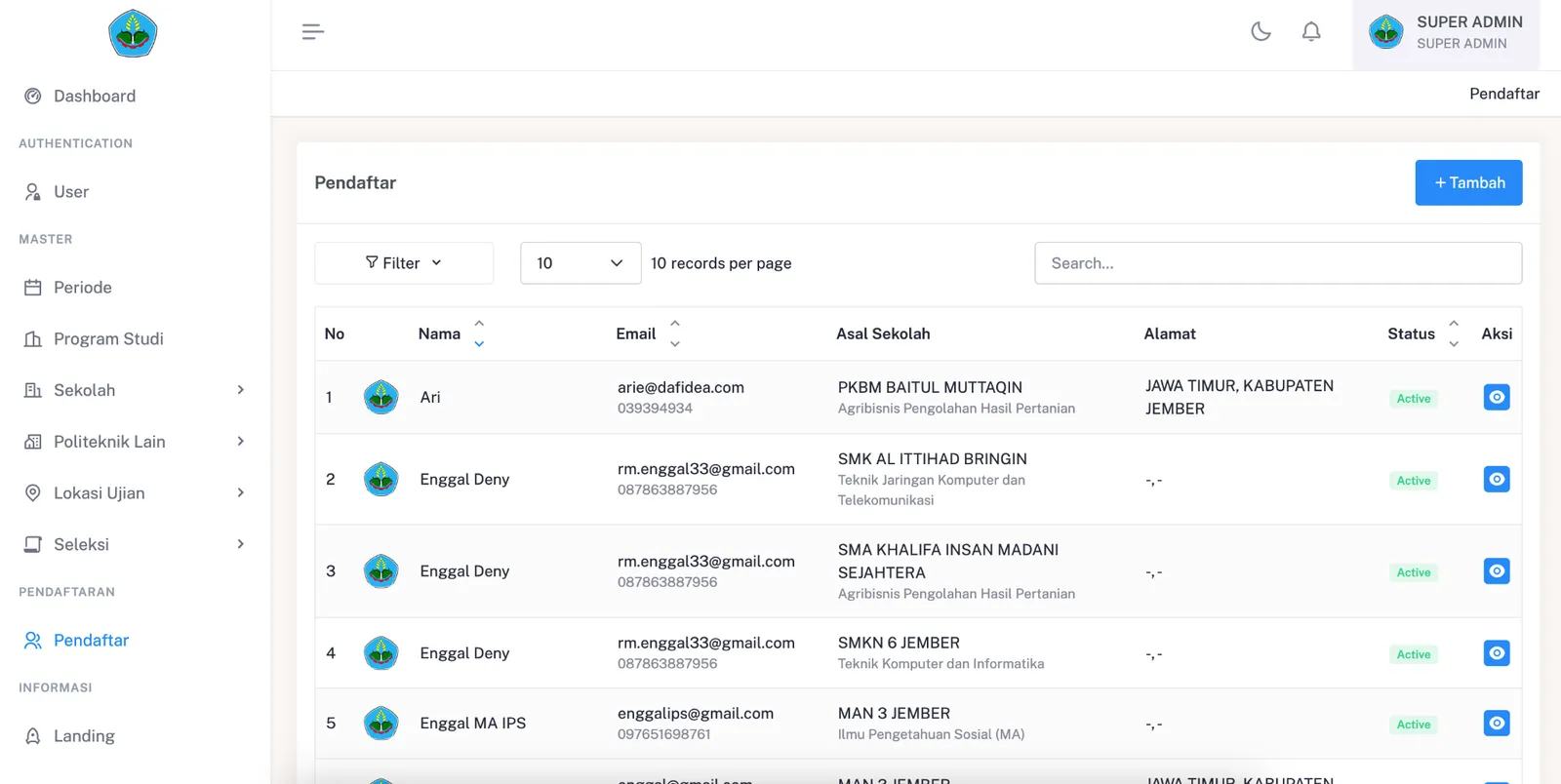Open notifications bell icon

[1311, 31]
